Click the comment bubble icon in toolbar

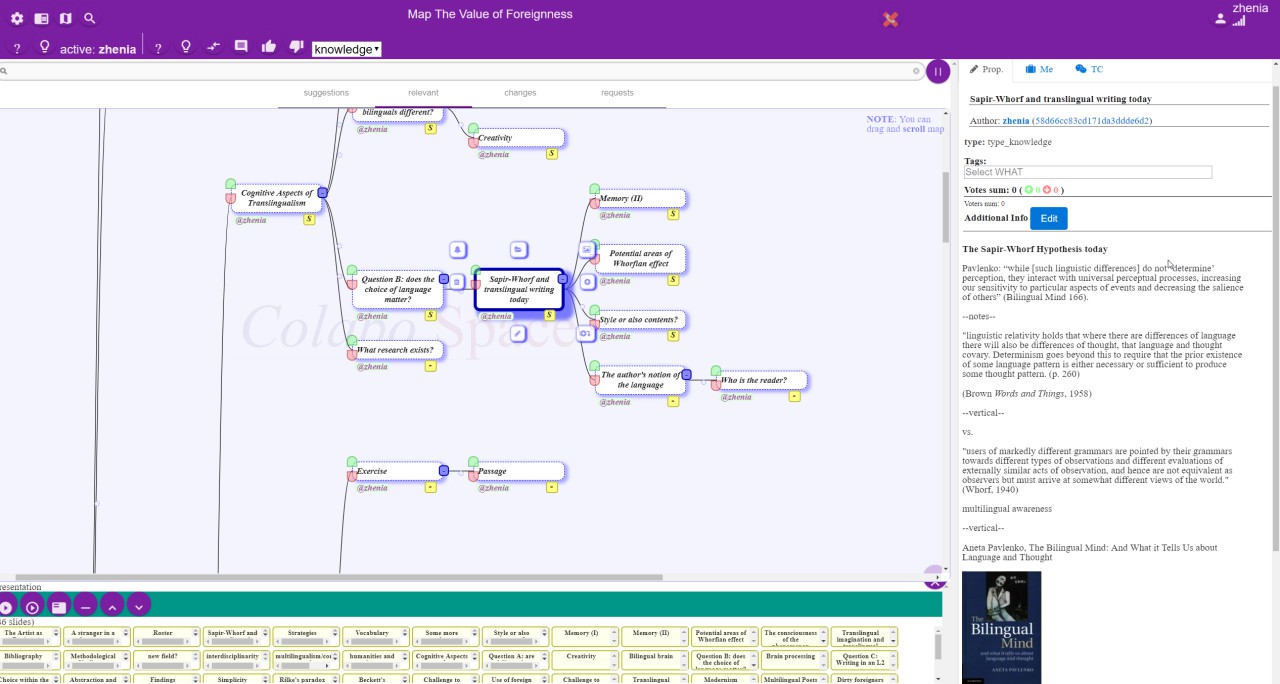[x=241, y=47]
